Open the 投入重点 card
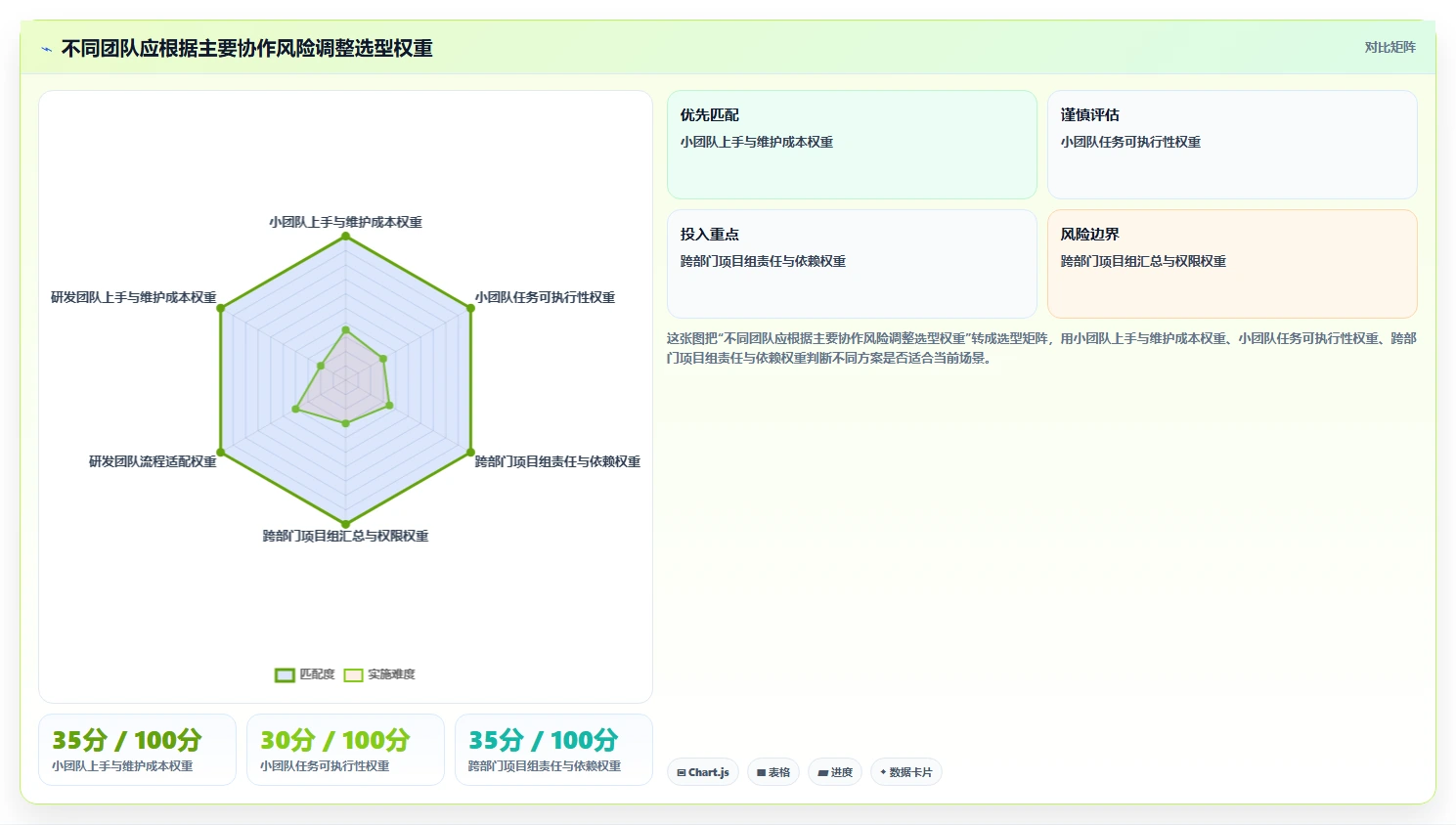This screenshot has height=825, width=1456. point(852,264)
